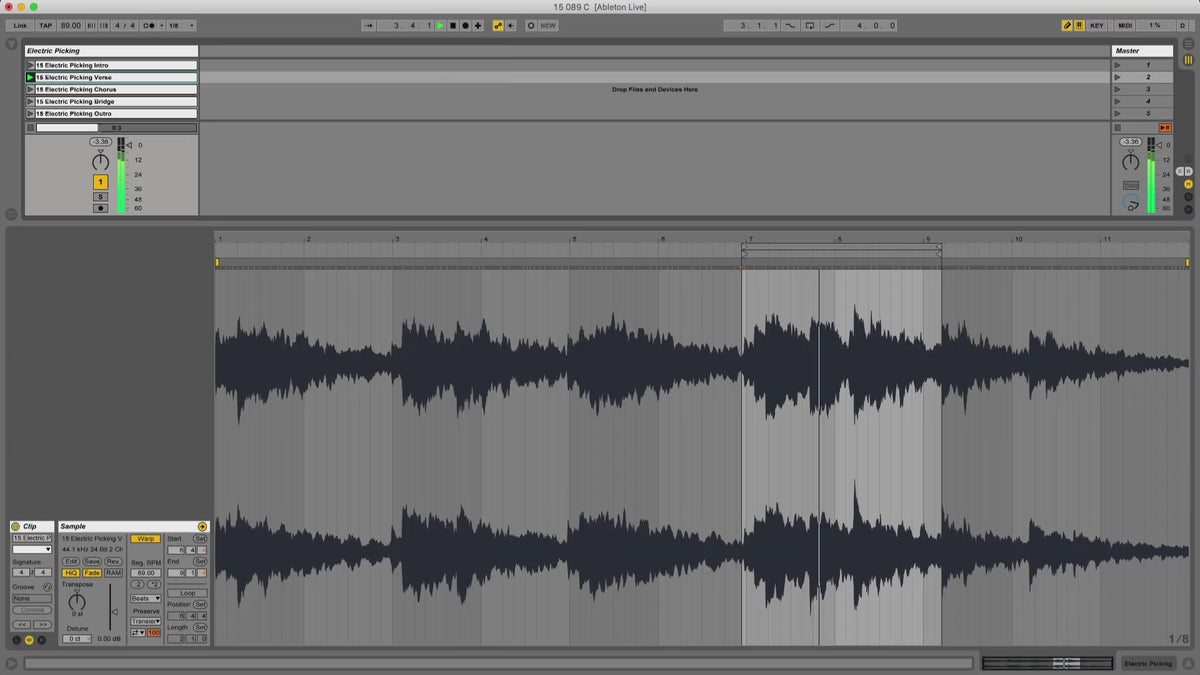The height and width of the screenshot is (675, 1200).
Task: Toggle the clip Loop switch
Action: 187,593
